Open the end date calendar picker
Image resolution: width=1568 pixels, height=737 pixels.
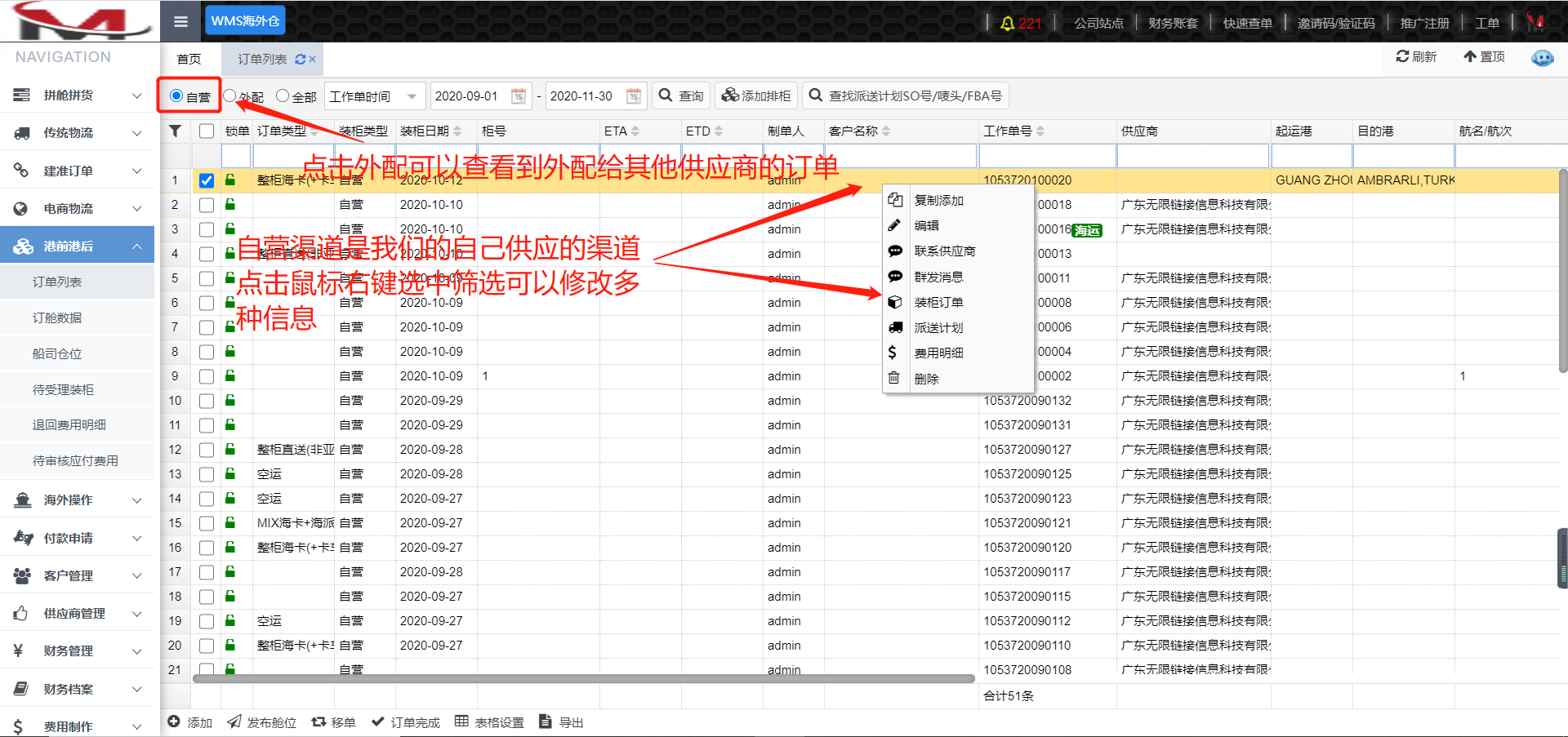click(634, 96)
